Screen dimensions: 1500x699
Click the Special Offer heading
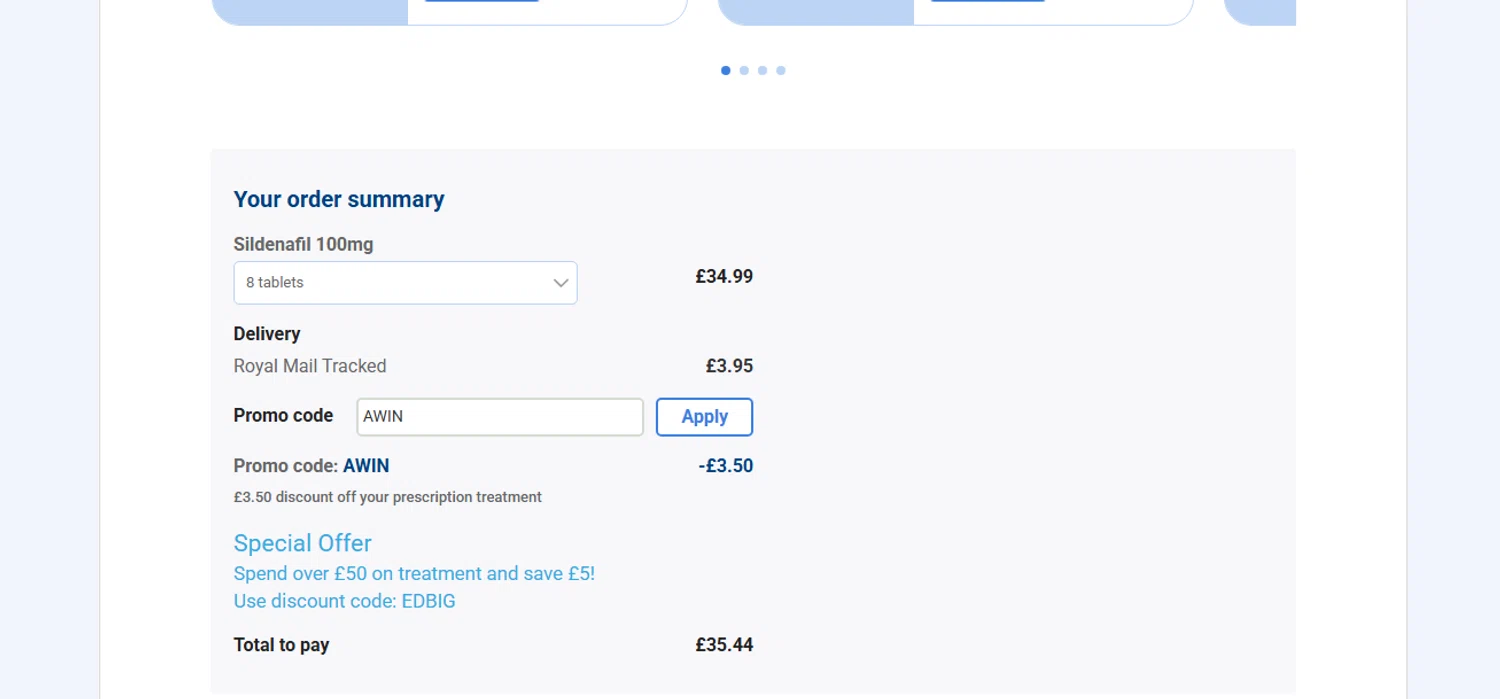[302, 543]
